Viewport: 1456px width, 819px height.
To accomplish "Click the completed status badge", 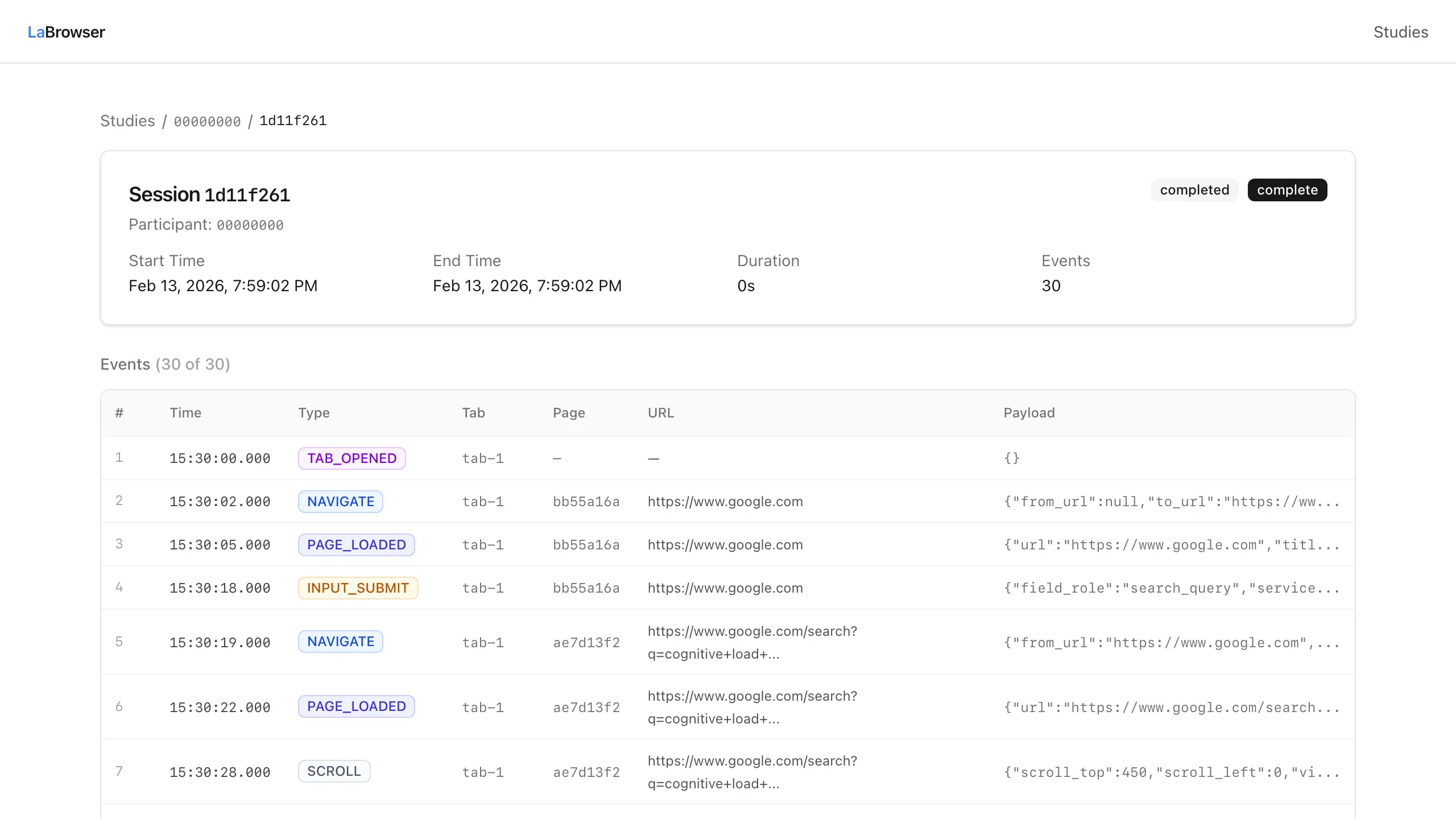I will point(1195,190).
